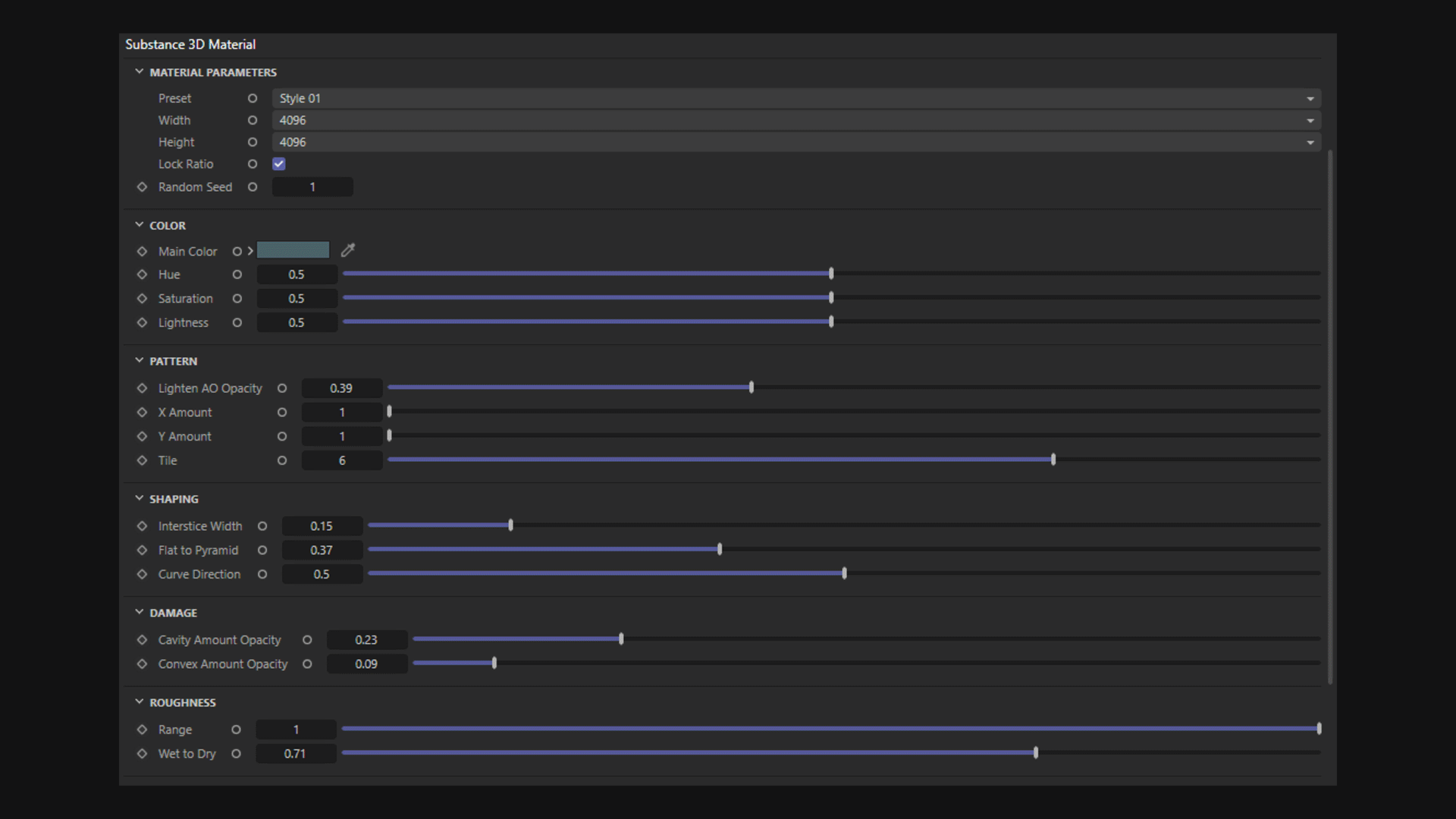Click the Tile keyframe diamond
Image resolution: width=1456 pixels, height=819 pixels.
[x=142, y=460]
